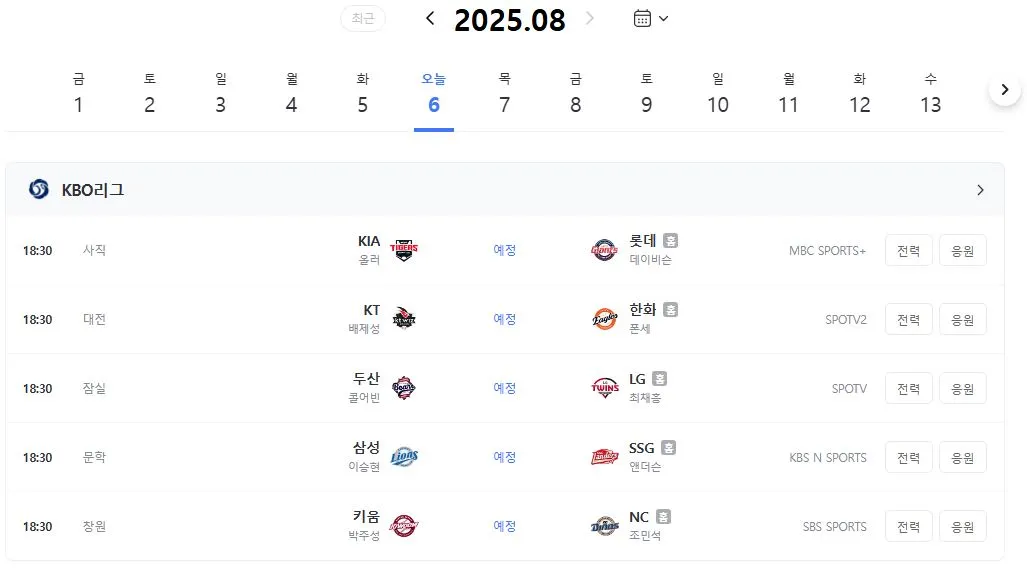Click the Lotte Giants team logo
Image resolution: width=1027 pixels, height=568 pixels.
tap(604, 250)
